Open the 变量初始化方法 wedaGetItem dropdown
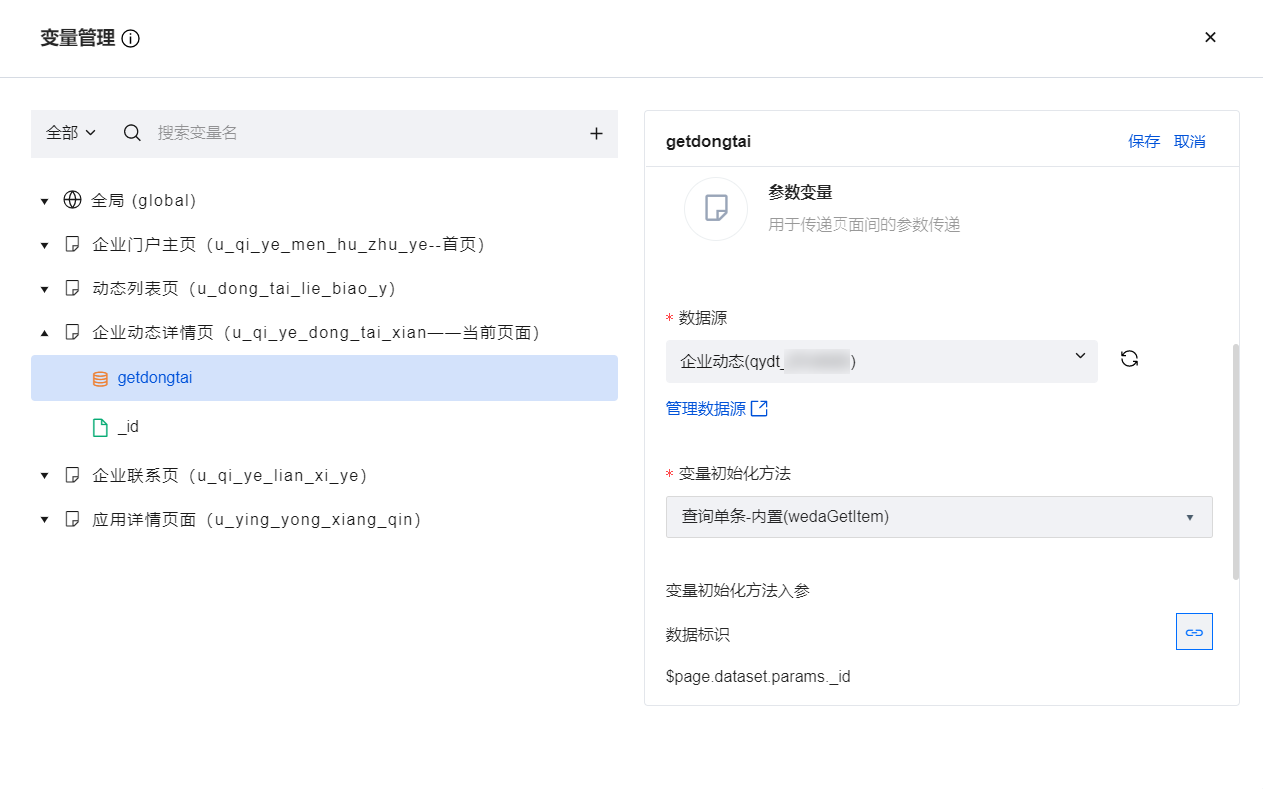Screen dimensions: 1263x789 point(939,517)
